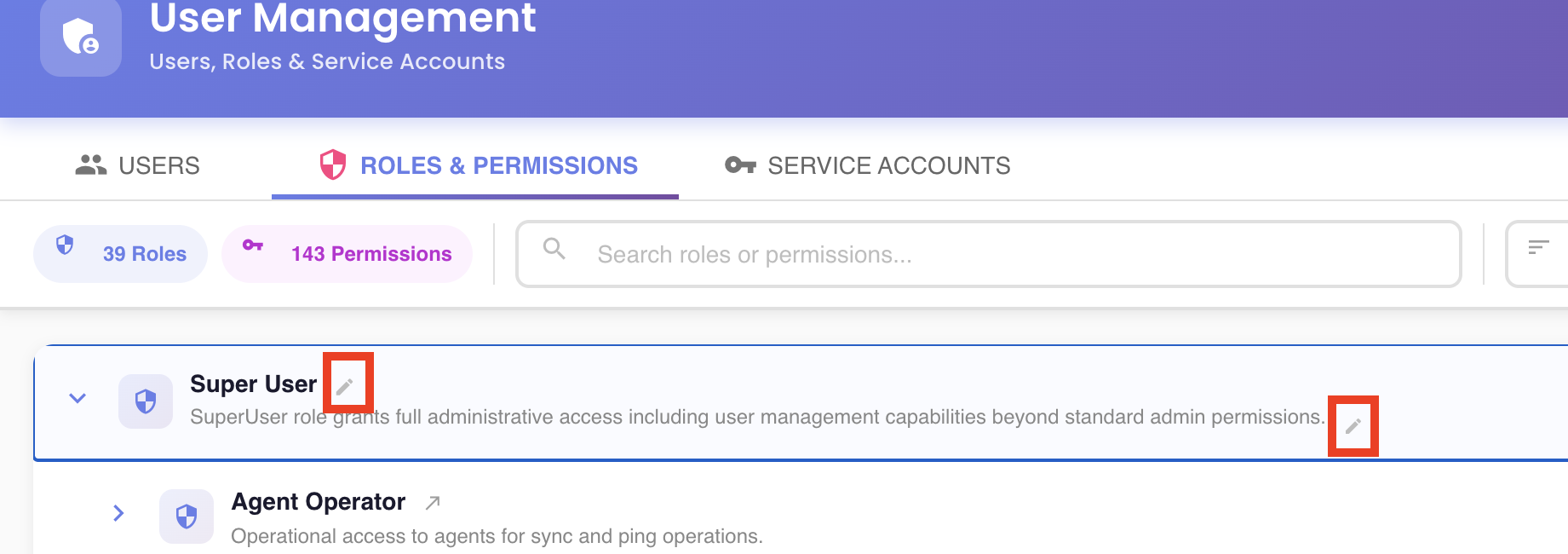Edit the Super User role description
The image size is (1568, 554).
[x=1353, y=426]
